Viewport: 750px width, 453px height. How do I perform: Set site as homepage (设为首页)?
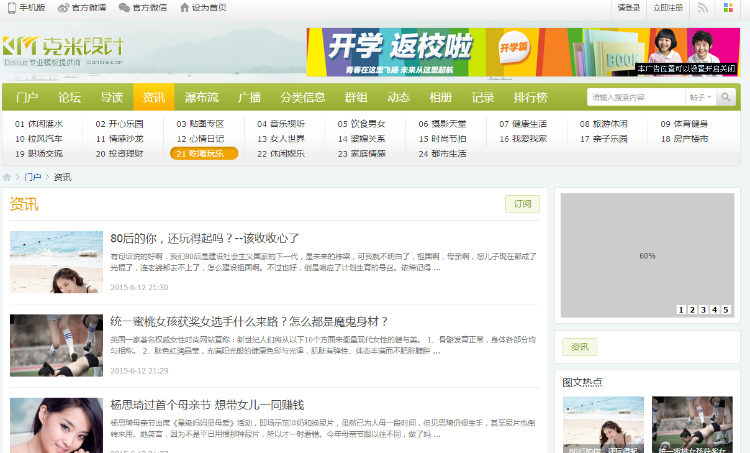click(x=203, y=8)
